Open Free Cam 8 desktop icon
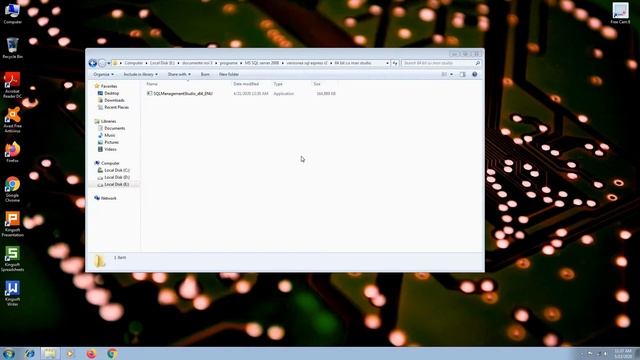Image resolution: width=640 pixels, height=360 pixels. [620, 13]
